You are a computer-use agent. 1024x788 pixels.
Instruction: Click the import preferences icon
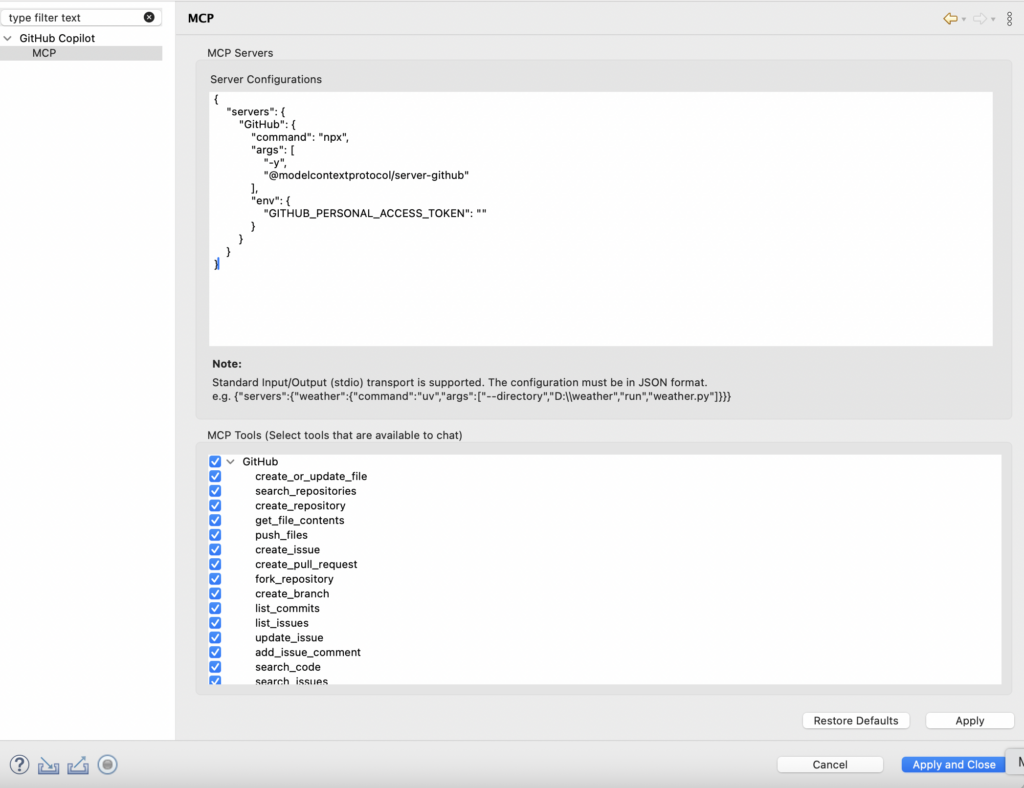coord(48,765)
